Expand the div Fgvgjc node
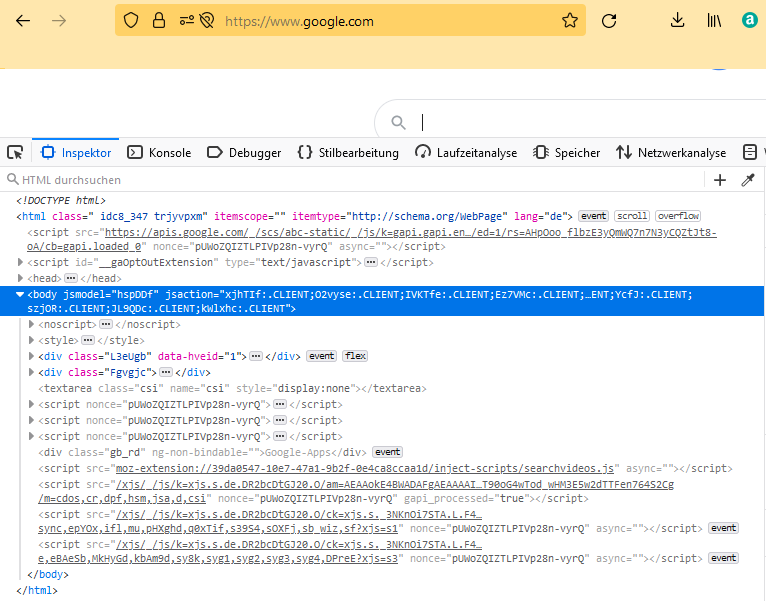Image resolution: width=766 pixels, height=601 pixels. click(31, 372)
